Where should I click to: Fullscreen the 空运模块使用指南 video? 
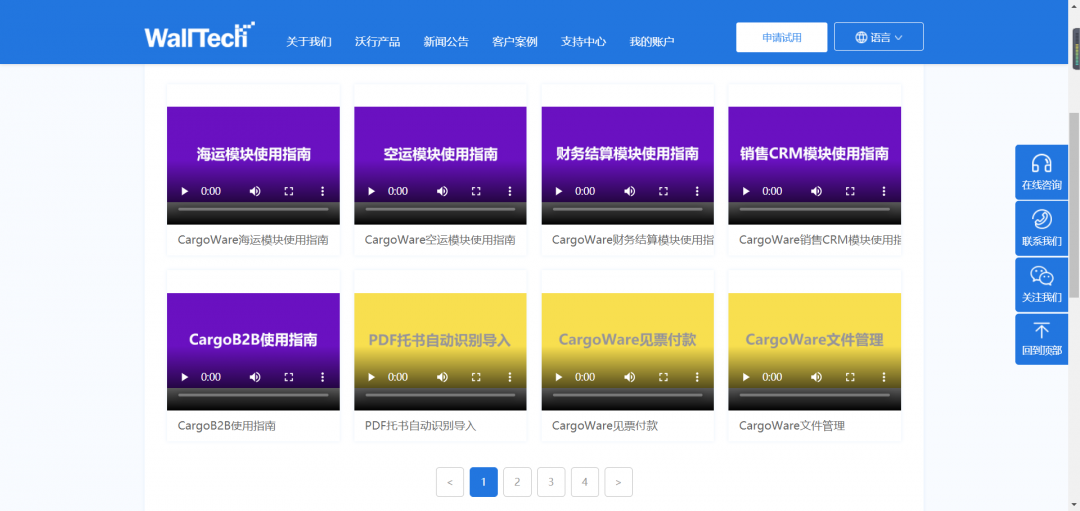tap(476, 191)
